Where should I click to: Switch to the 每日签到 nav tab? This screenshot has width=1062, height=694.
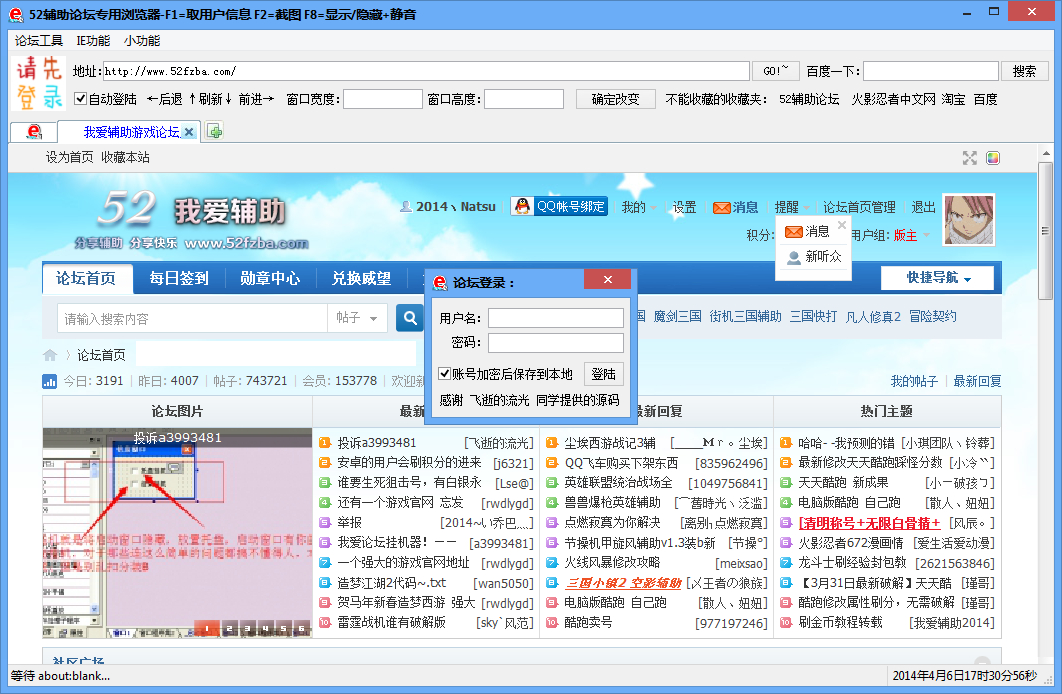tap(179, 278)
